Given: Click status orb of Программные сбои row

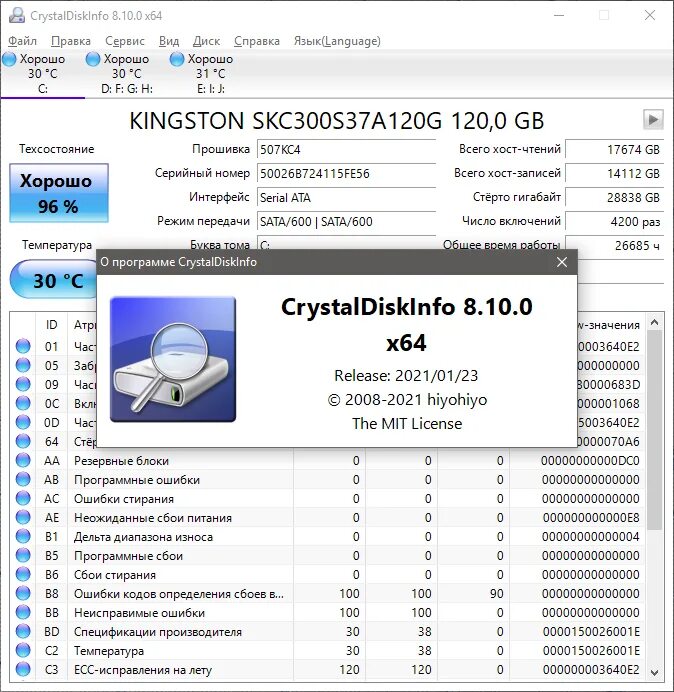Looking at the screenshot, I should (23, 555).
